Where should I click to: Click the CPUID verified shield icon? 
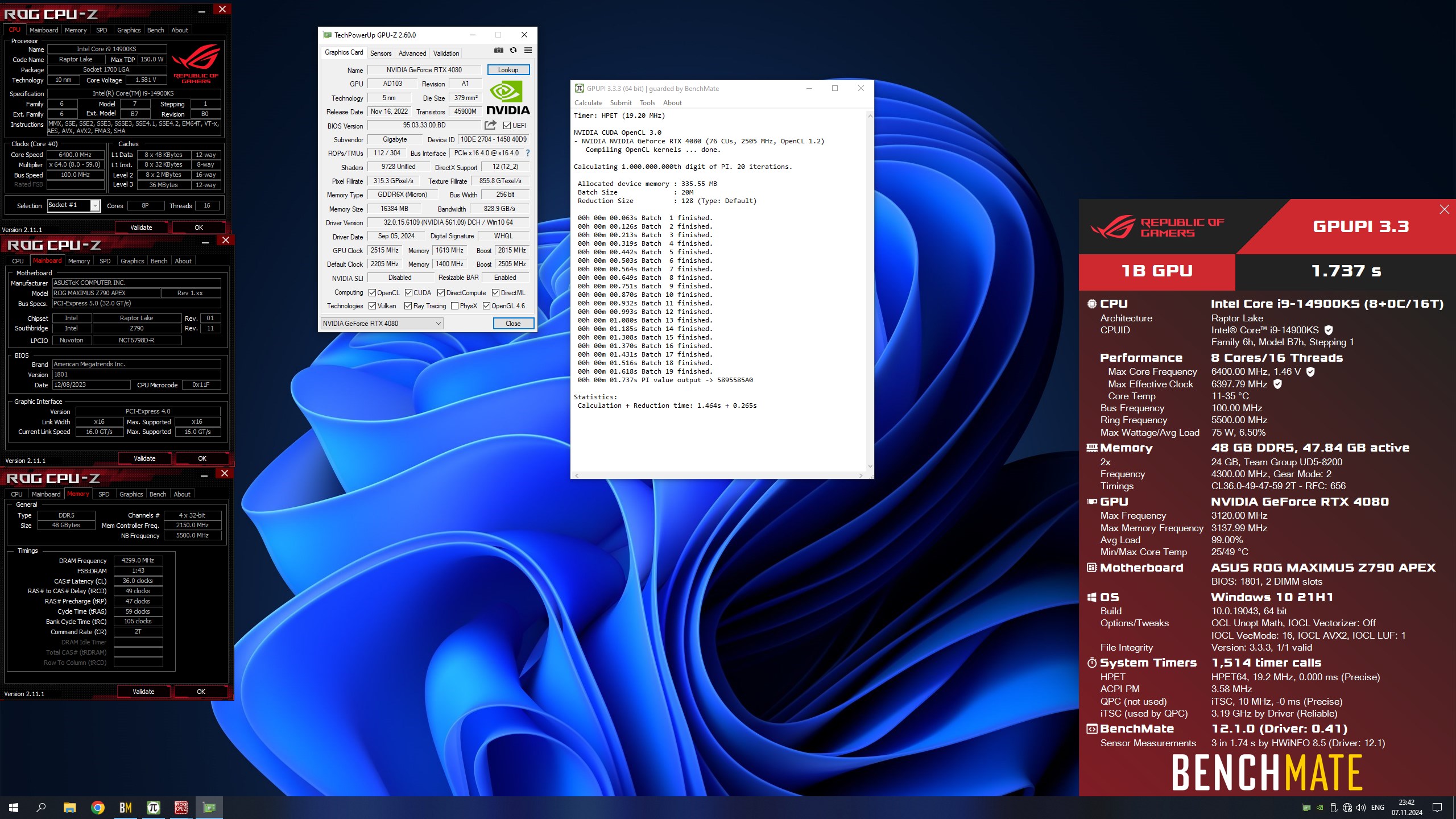(1329, 330)
